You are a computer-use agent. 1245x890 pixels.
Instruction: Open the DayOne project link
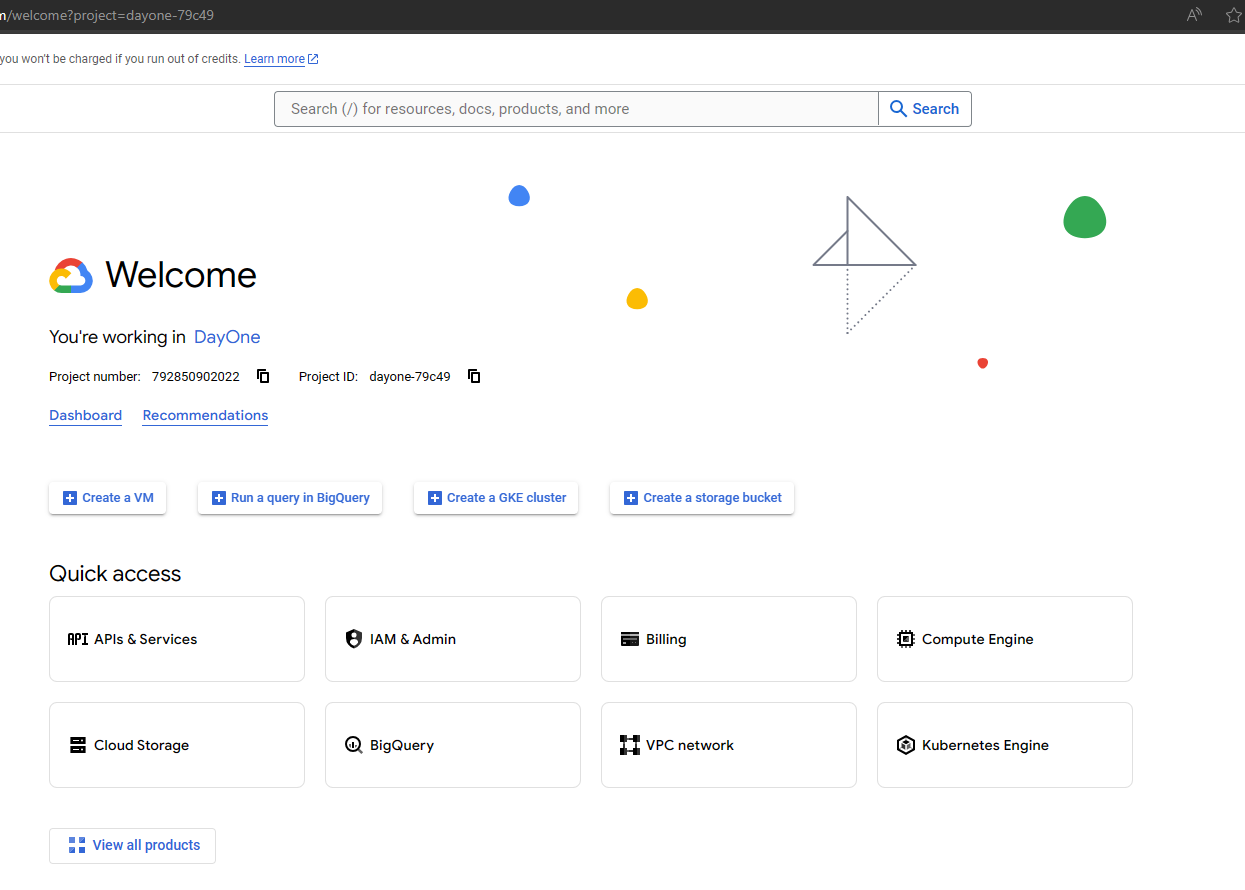click(x=227, y=337)
